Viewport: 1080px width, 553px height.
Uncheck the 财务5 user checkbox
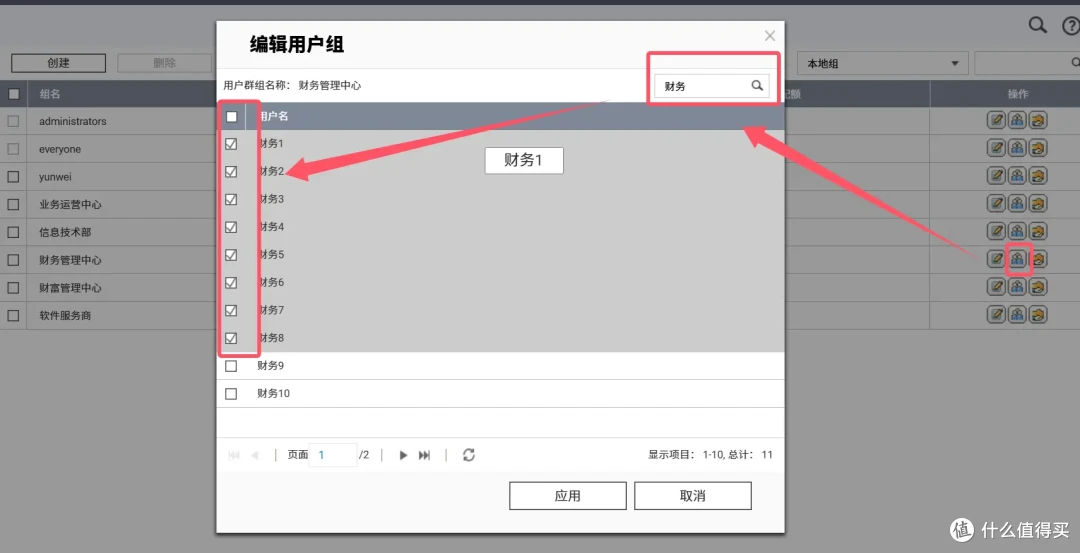[231, 255]
